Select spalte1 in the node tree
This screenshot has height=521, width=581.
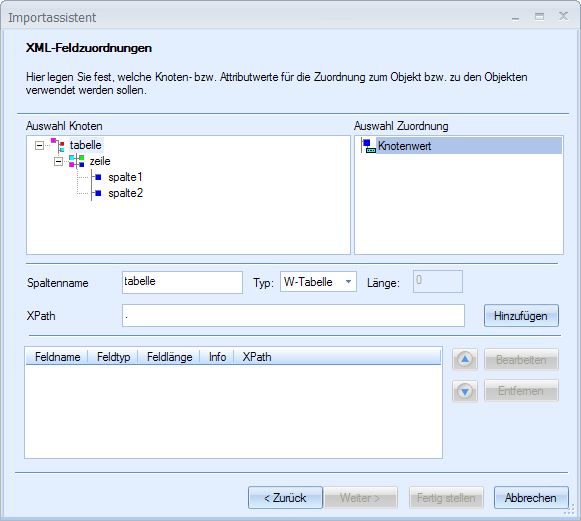(125, 177)
